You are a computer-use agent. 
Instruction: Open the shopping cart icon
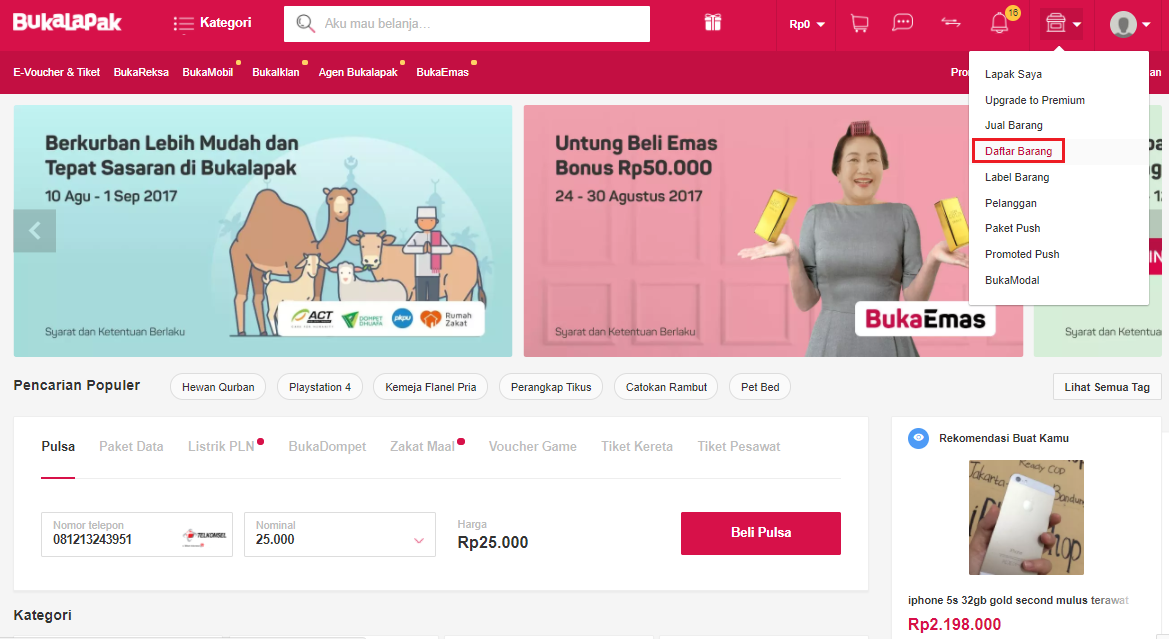point(860,23)
